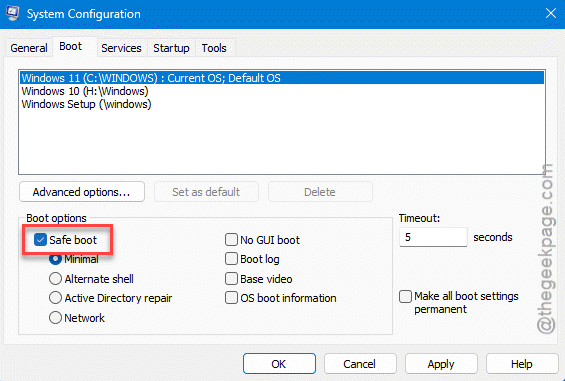Click the Cancel button

(x=360, y=364)
